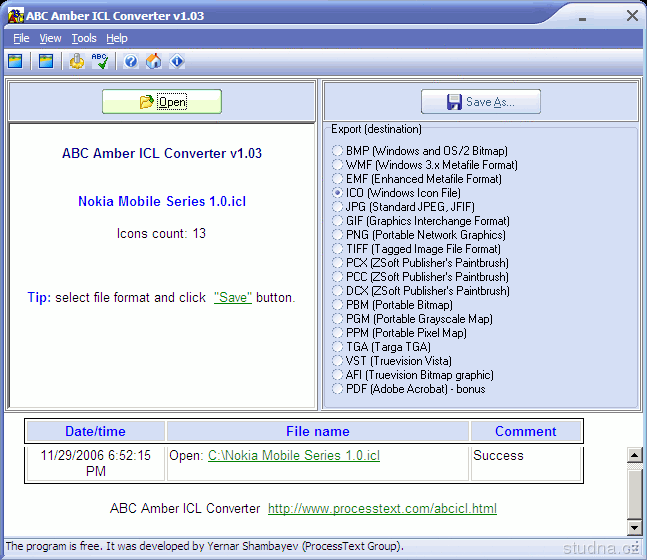647x560 pixels.
Task: Click the app icon in the title bar
Action: [14, 15]
